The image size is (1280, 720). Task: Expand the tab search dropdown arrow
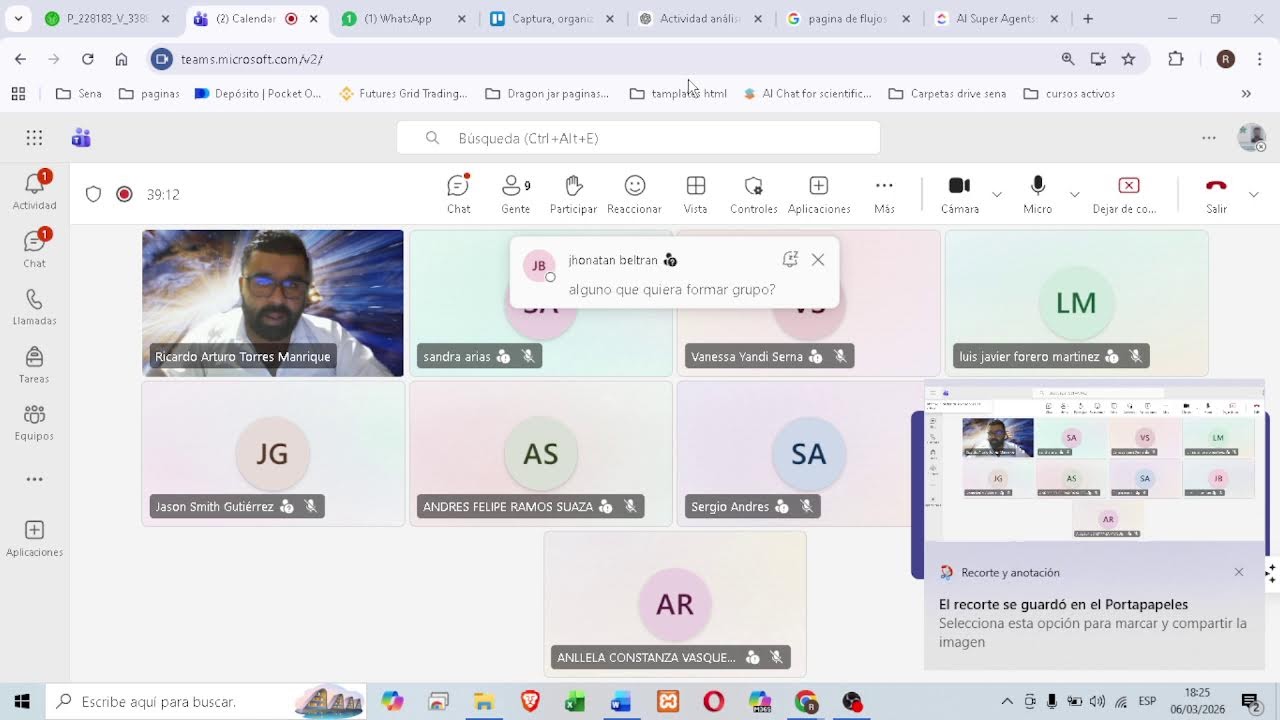coord(18,18)
